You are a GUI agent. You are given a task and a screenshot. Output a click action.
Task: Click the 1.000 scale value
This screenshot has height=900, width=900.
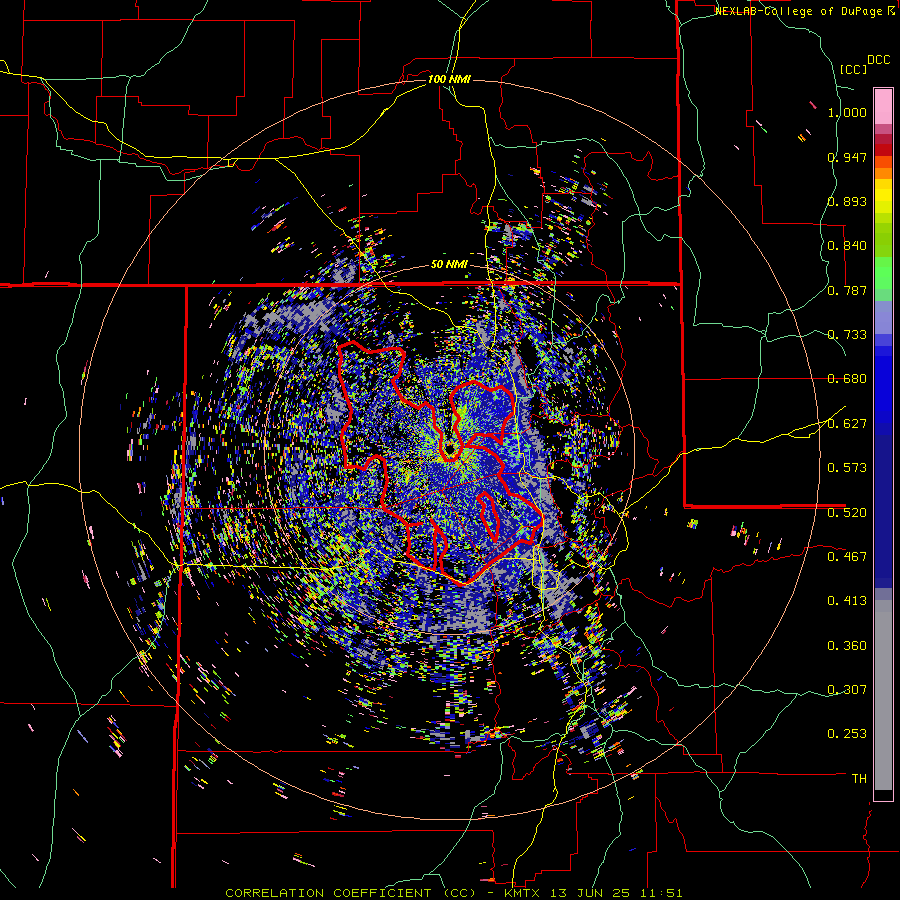(847, 112)
